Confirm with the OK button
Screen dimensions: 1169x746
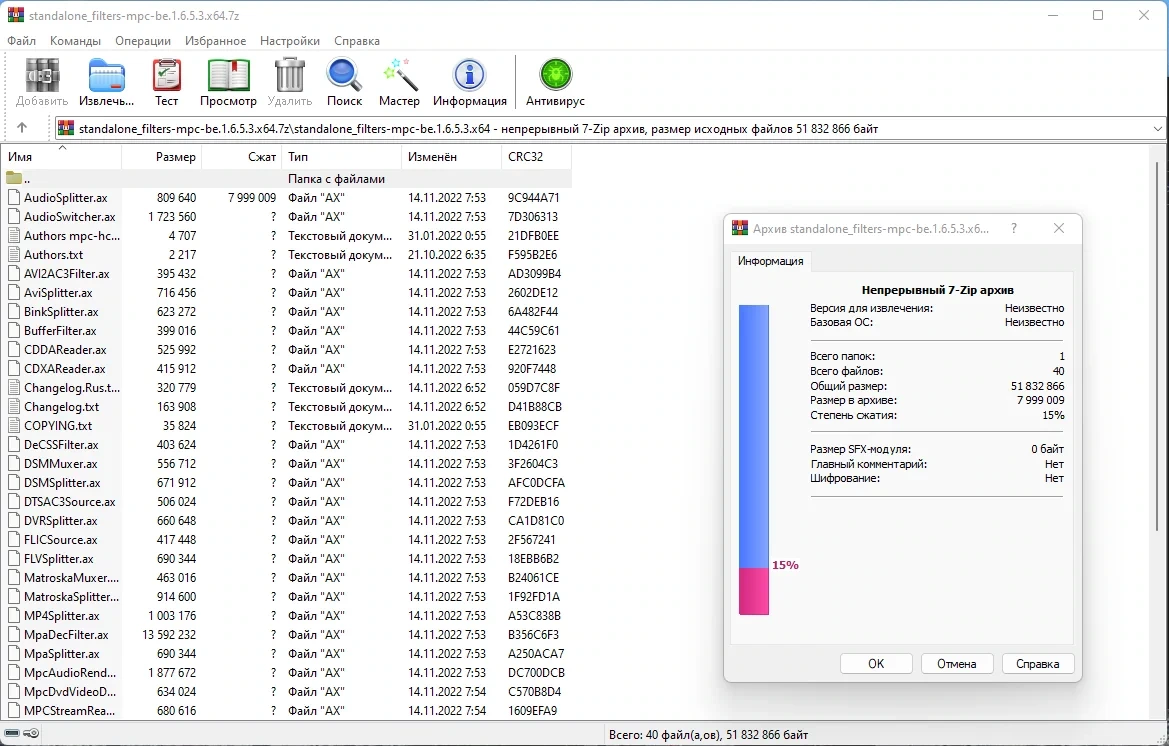[x=876, y=663]
